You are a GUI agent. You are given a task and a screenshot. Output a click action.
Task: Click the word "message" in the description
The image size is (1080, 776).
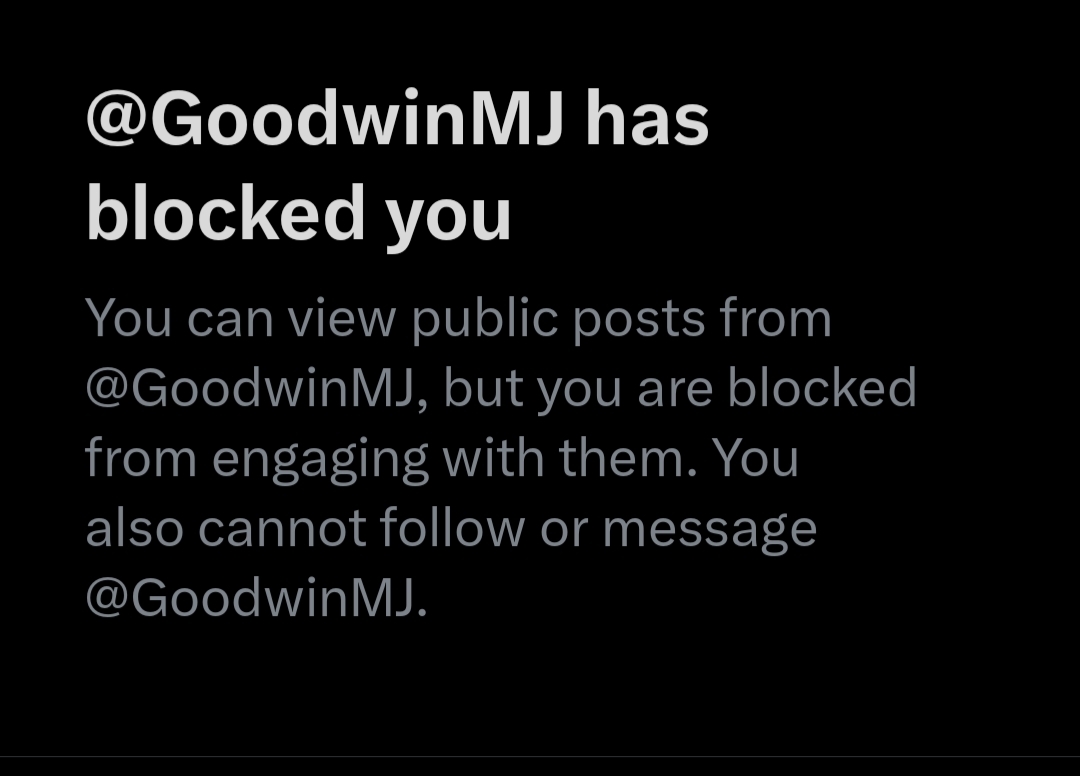coord(710,532)
